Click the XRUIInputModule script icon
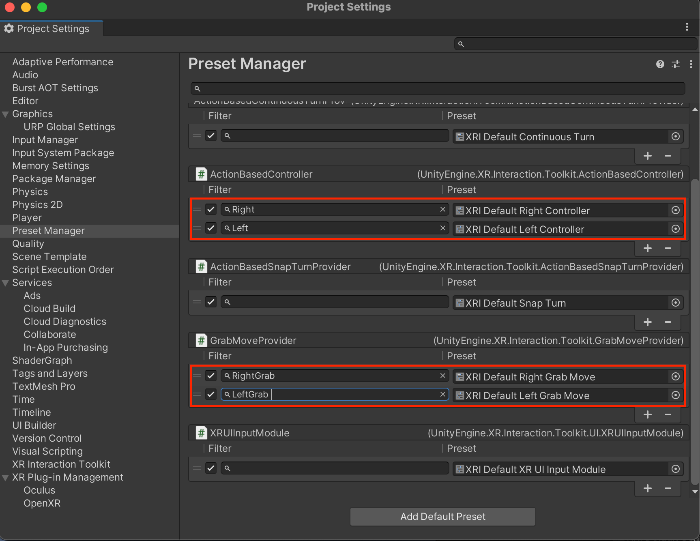Screen dimensions: 700x541 [201, 433]
